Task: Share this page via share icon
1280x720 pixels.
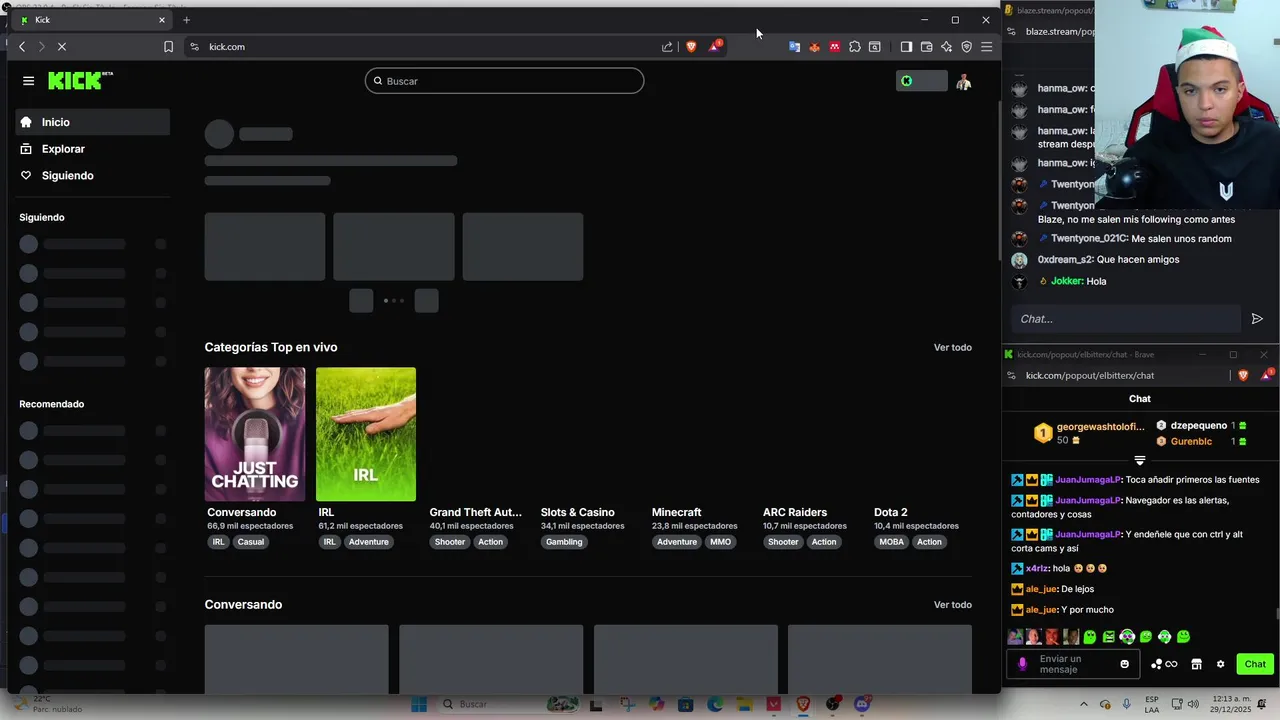Action: (x=667, y=47)
